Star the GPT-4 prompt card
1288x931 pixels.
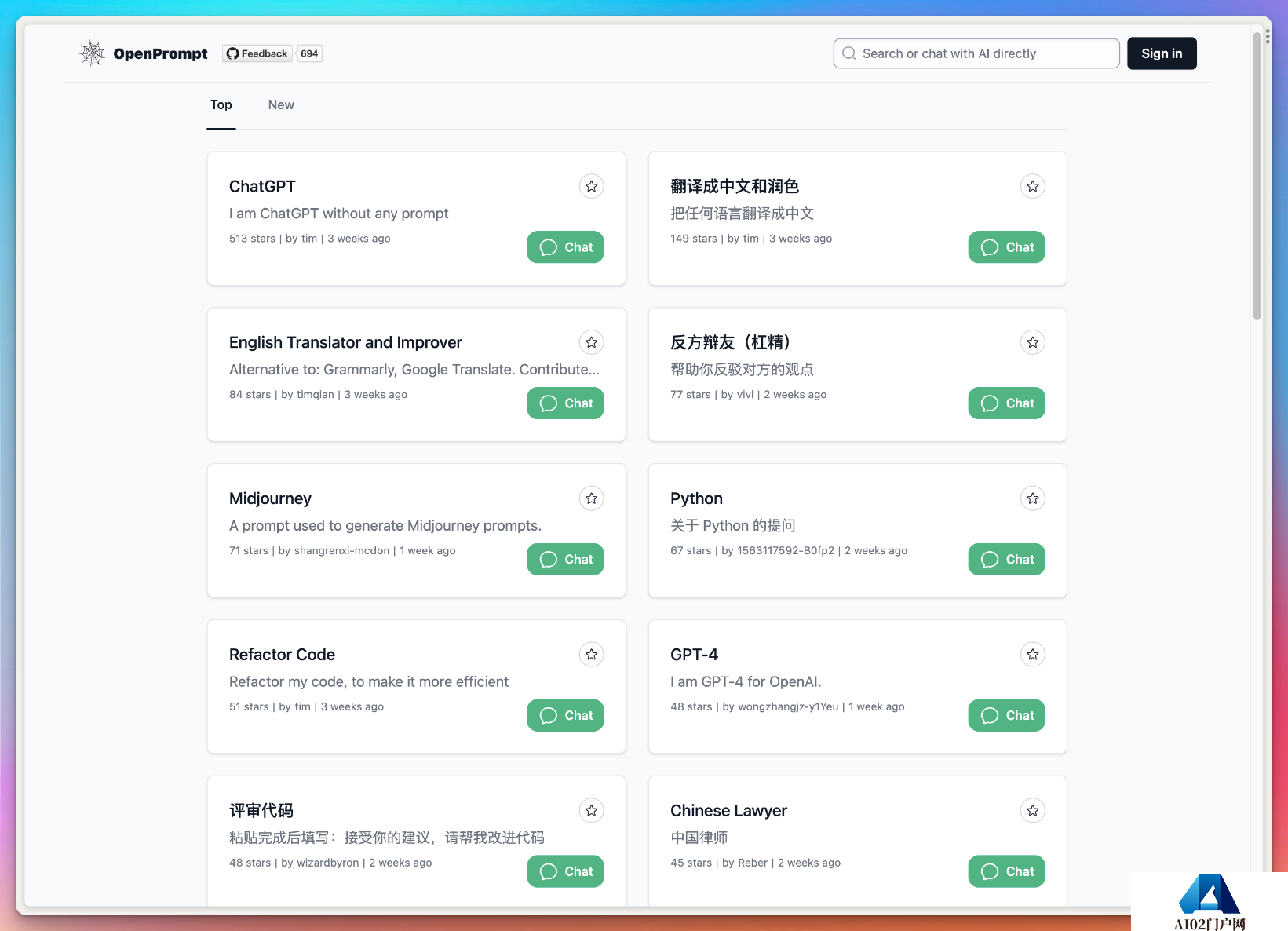click(x=1032, y=655)
